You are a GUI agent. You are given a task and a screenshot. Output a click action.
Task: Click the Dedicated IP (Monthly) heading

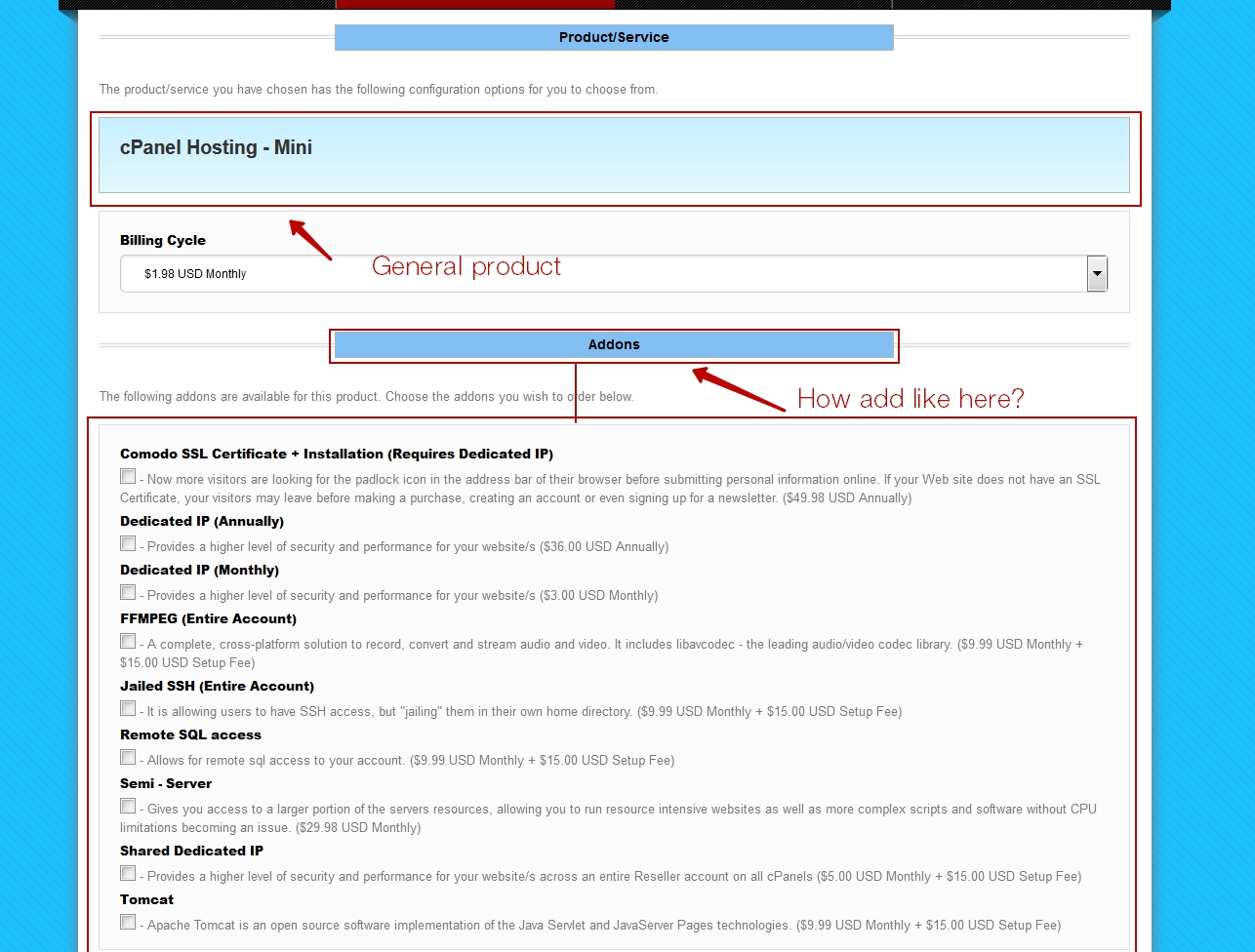click(x=199, y=570)
